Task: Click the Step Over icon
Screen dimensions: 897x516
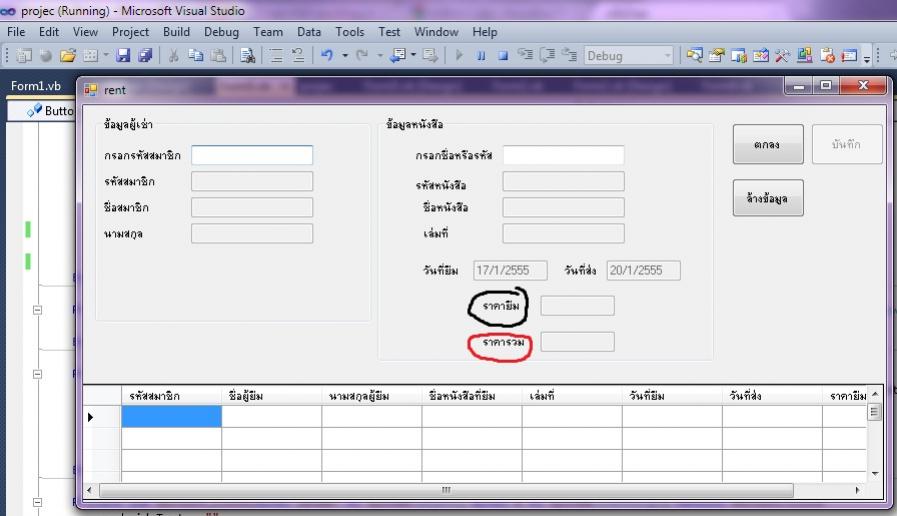Action: tap(547, 55)
